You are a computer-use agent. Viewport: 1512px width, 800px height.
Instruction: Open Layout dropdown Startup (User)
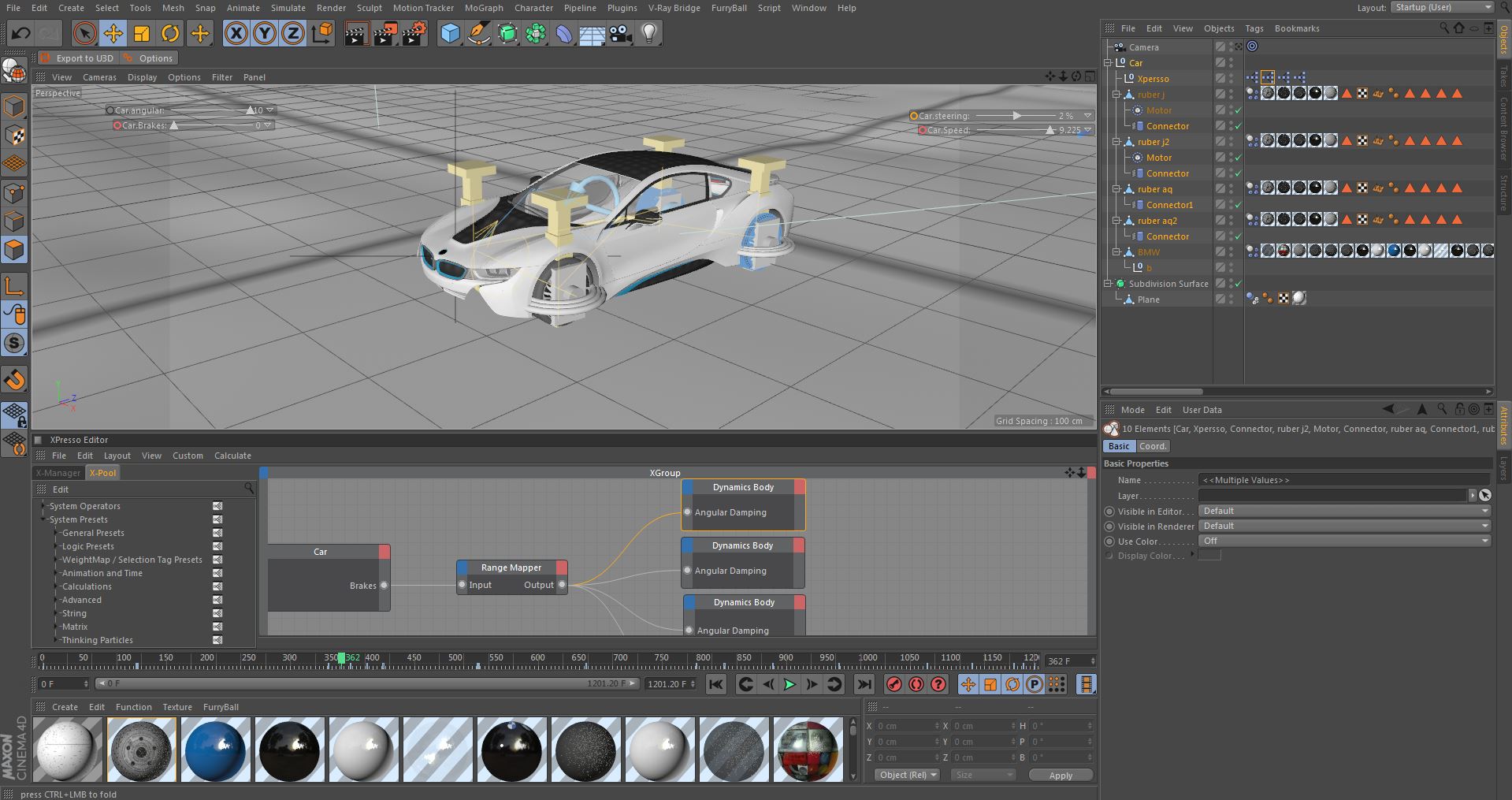(x=1443, y=7)
